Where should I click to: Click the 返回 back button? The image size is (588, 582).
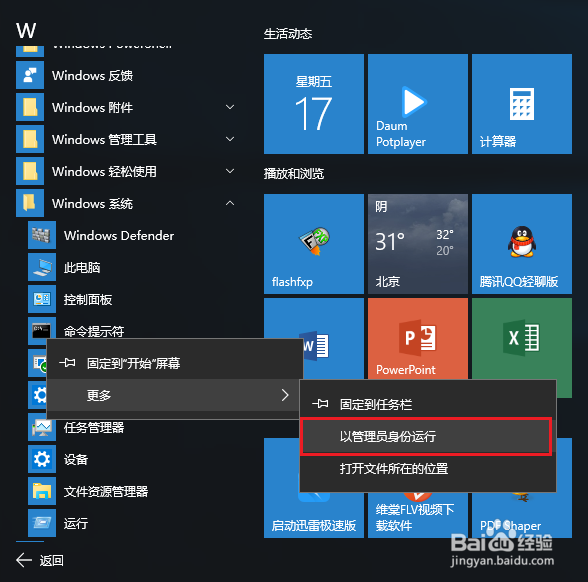pyautogui.click(x=40, y=561)
